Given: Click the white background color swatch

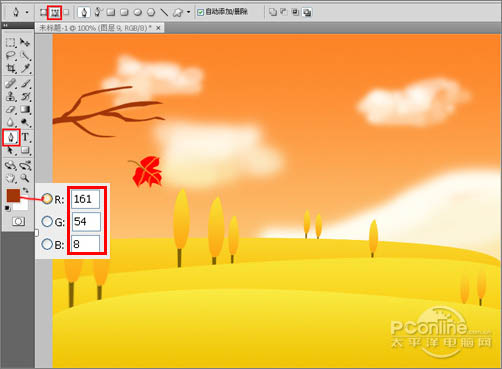Looking at the screenshot, I should 22,206.
